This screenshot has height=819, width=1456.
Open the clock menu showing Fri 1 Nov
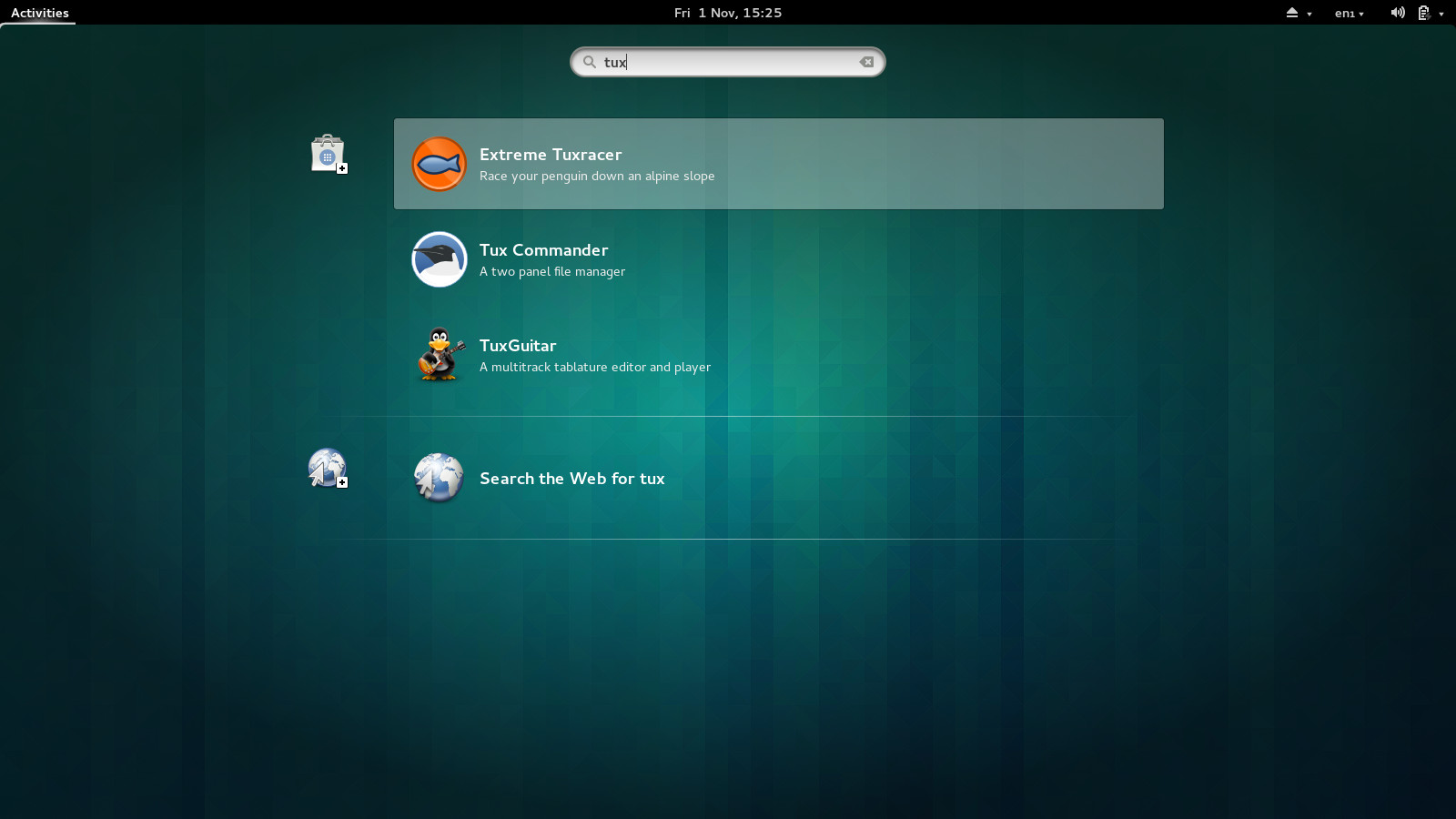pyautogui.click(x=727, y=13)
